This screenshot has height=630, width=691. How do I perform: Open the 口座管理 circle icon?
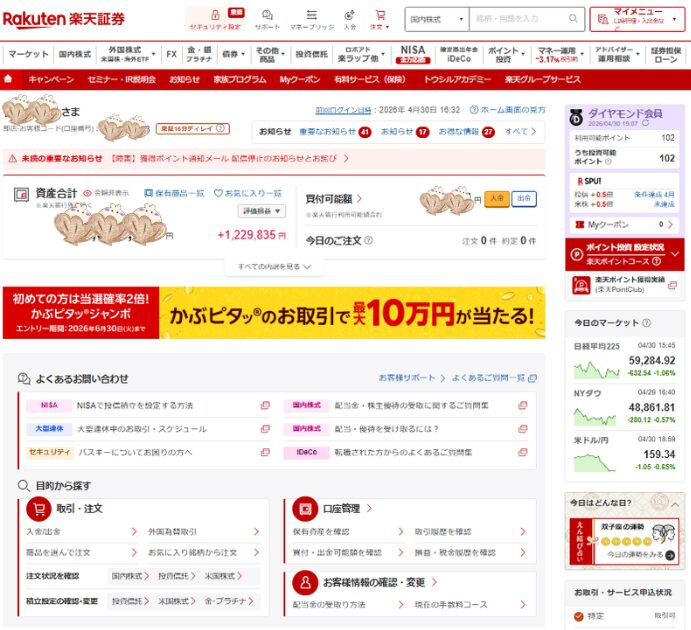click(305, 508)
